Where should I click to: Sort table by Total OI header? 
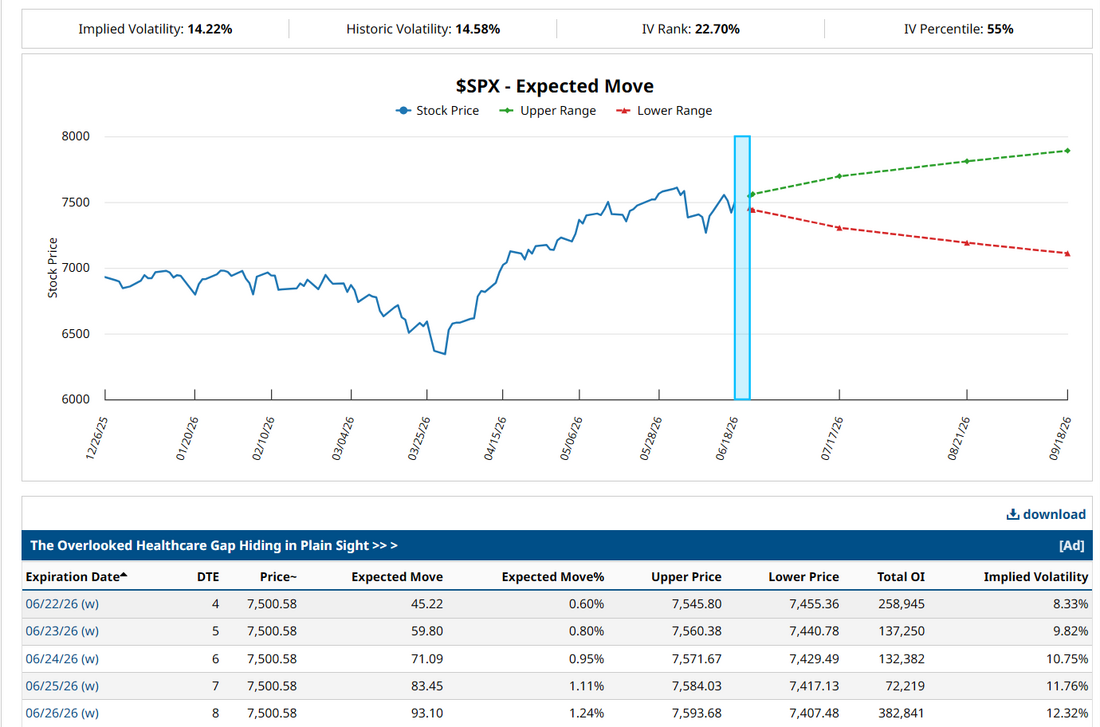pyautogui.click(x=901, y=577)
